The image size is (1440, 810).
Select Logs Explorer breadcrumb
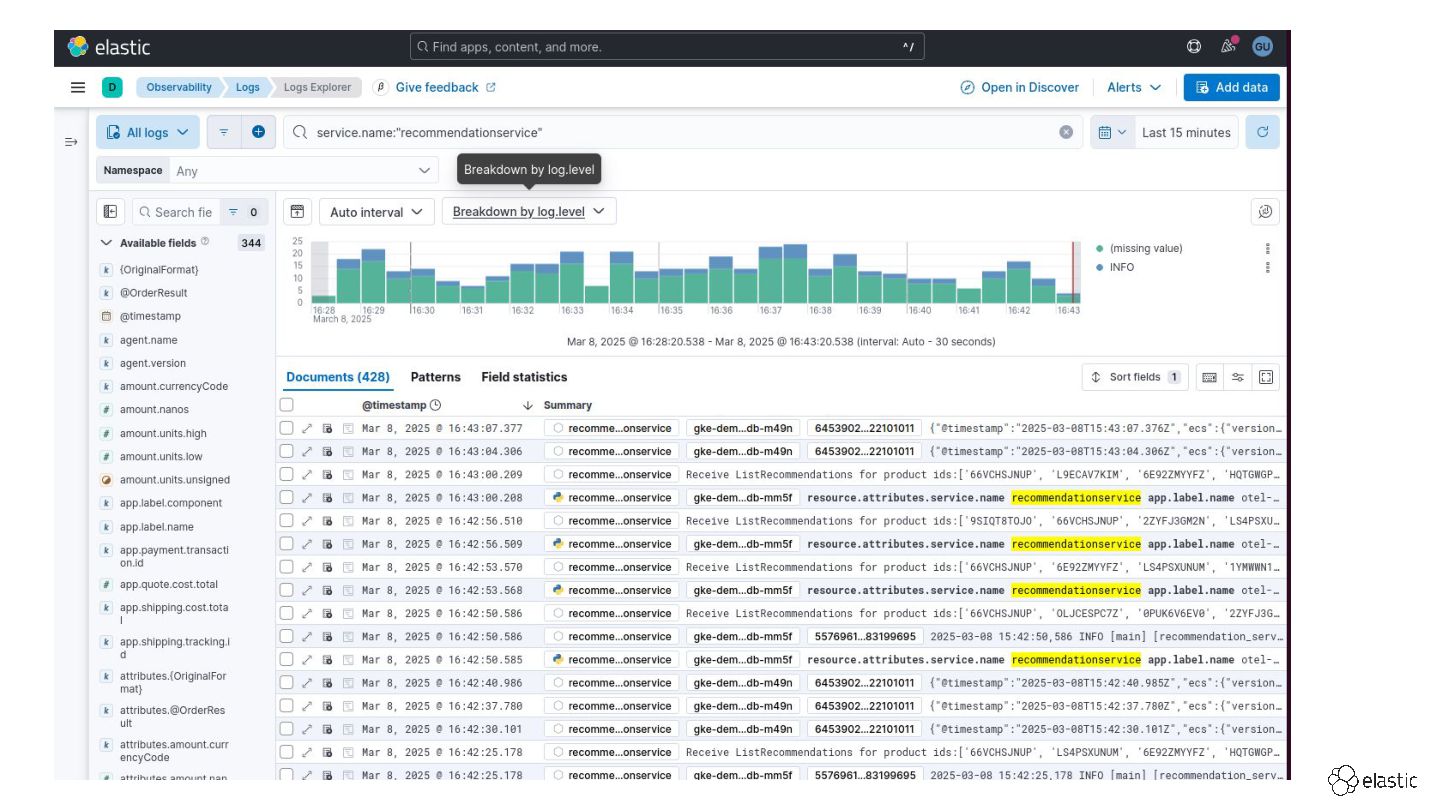pos(317,87)
